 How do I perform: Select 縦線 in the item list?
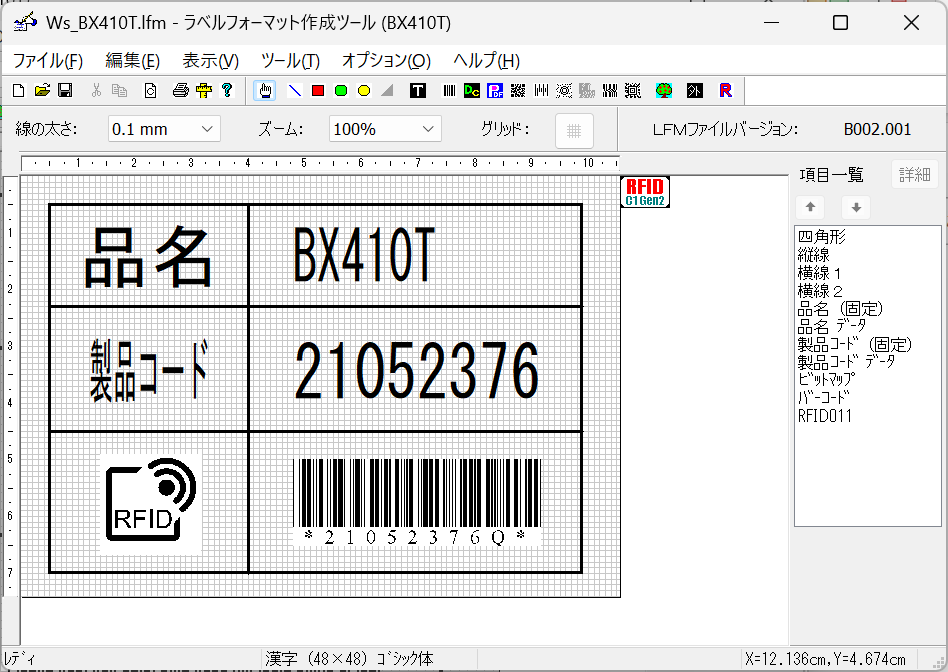[814, 255]
